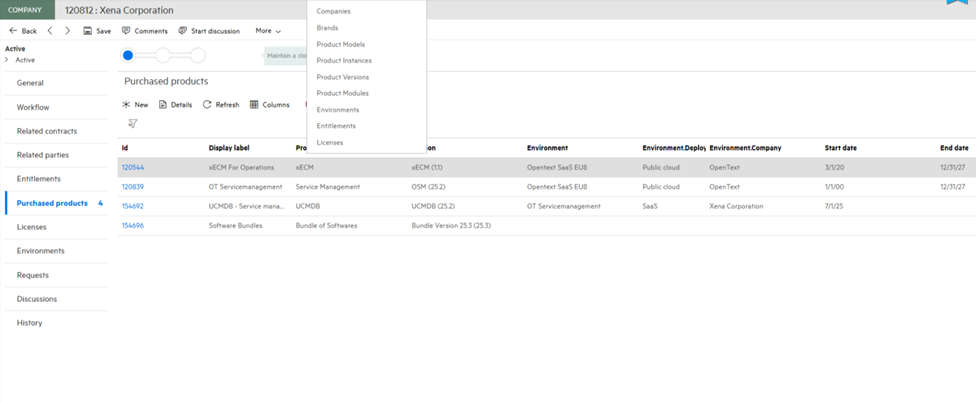Add a New purchased product

point(134,104)
